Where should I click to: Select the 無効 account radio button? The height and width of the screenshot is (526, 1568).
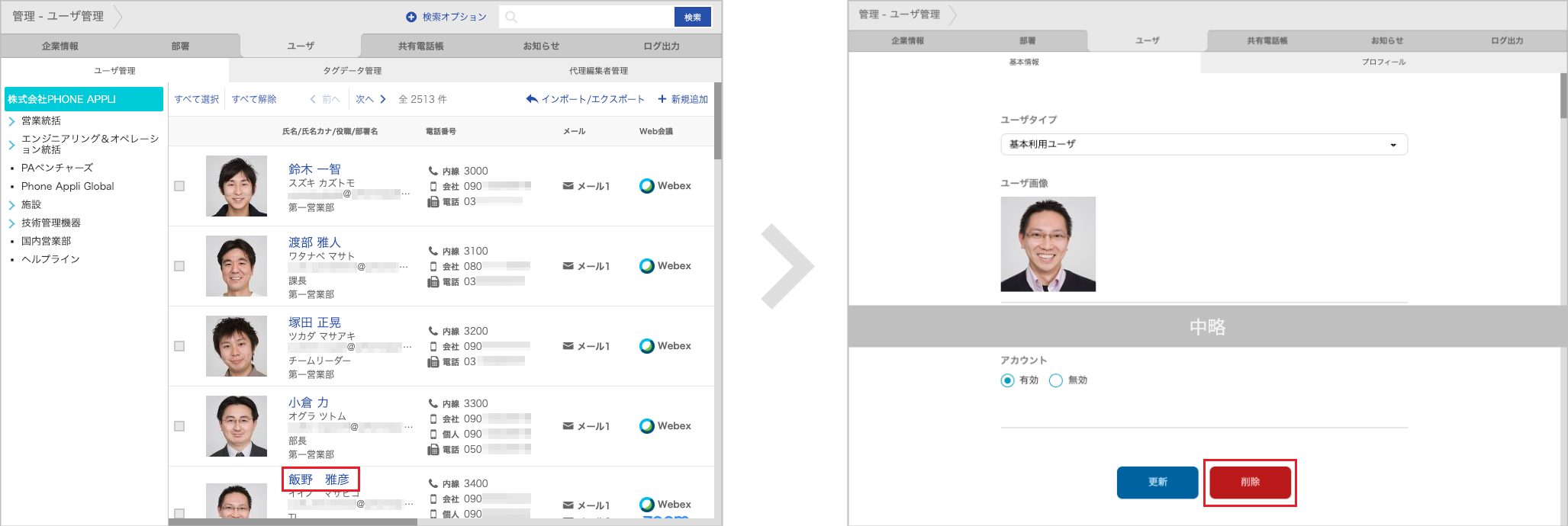1056,380
